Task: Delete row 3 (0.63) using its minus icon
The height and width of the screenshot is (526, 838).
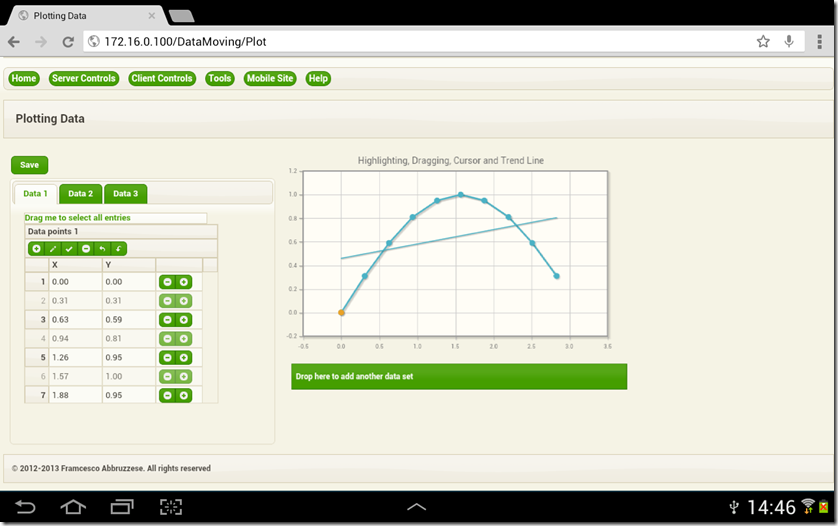Action: 167,320
